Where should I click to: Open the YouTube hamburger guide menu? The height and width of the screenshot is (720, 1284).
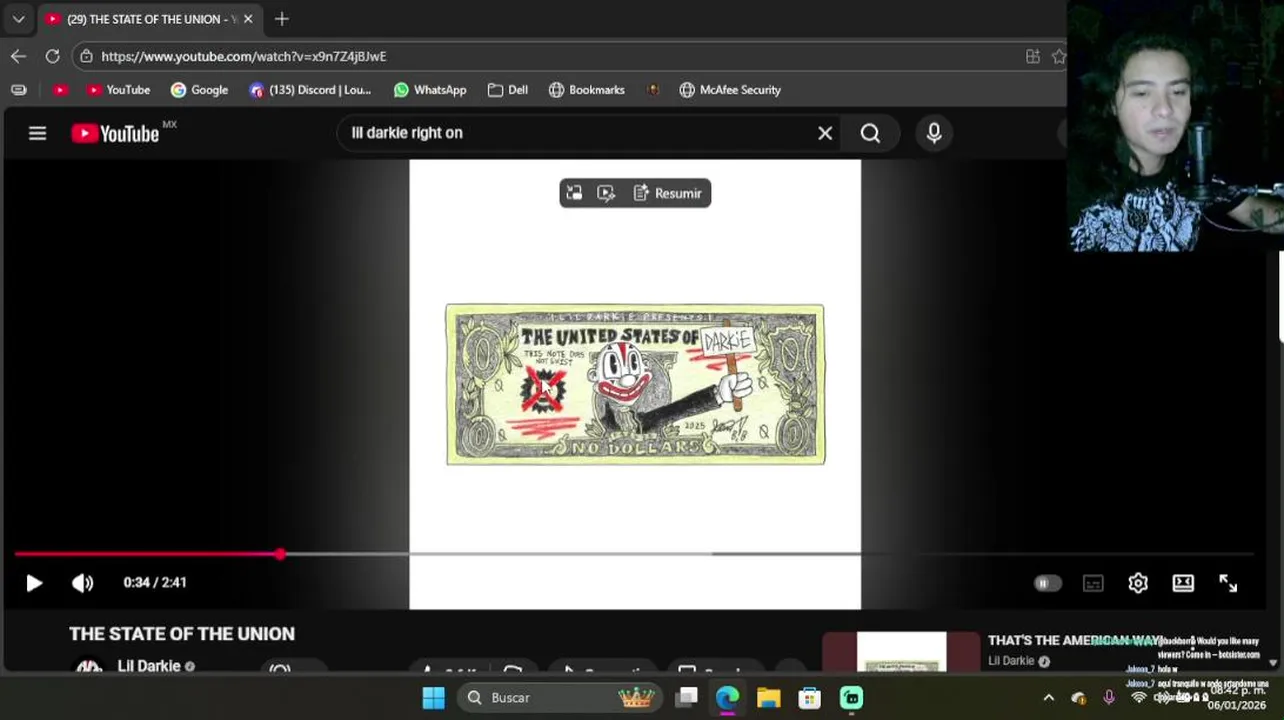tap(37, 133)
